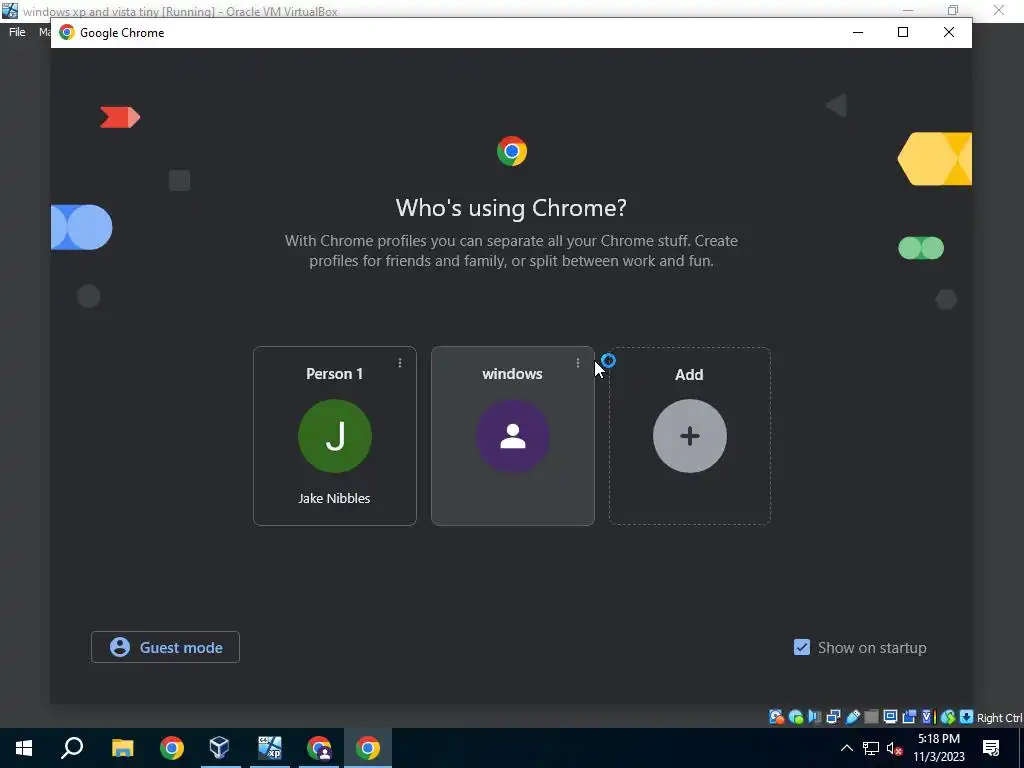Restore down the Oracle VM VirtualBox window
This screenshot has height=768, width=1024.
[953, 10]
